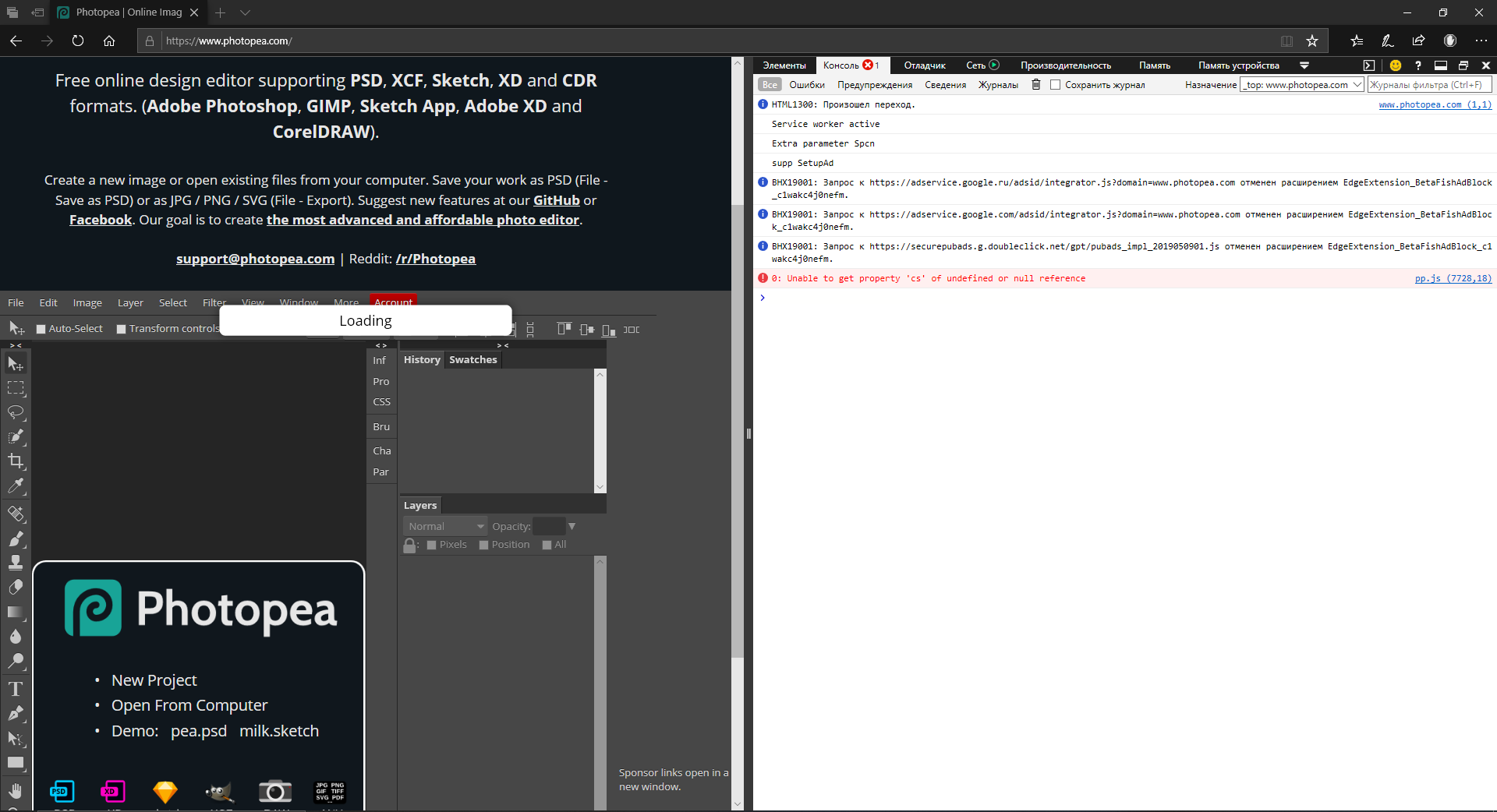Enable the Pixels lock in Layers panel
The image size is (1497, 812).
(x=434, y=544)
